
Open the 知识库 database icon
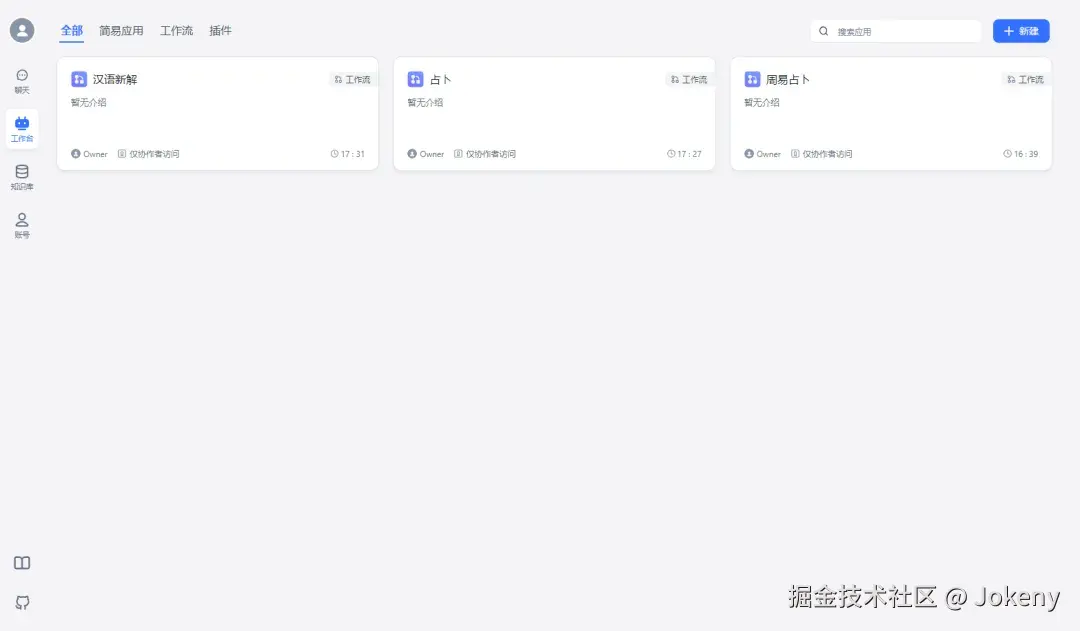(x=21, y=173)
